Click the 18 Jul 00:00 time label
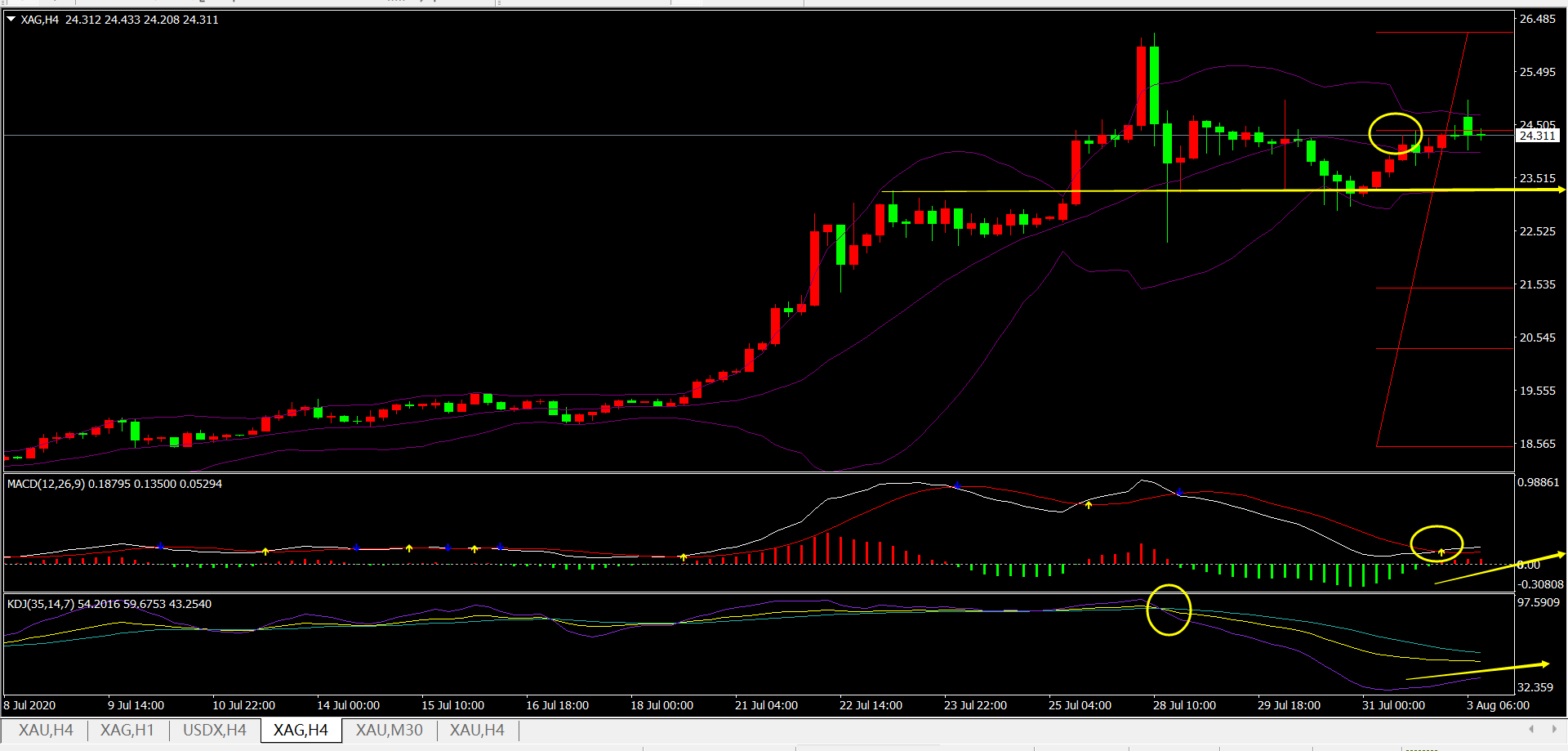Viewport: 1568px width, 751px height. tap(661, 705)
